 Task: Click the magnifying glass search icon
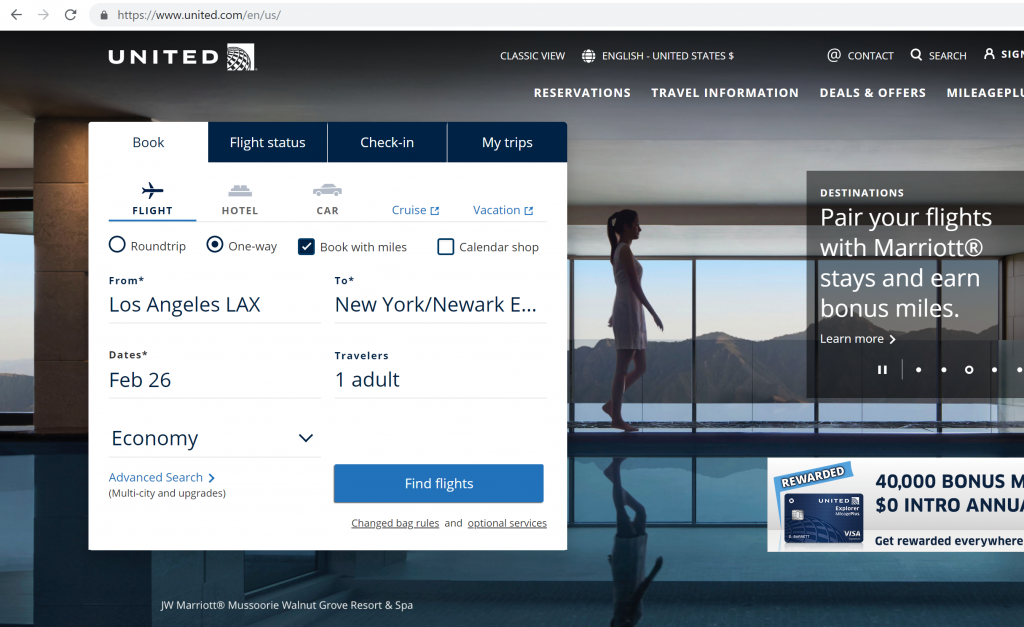(x=916, y=55)
